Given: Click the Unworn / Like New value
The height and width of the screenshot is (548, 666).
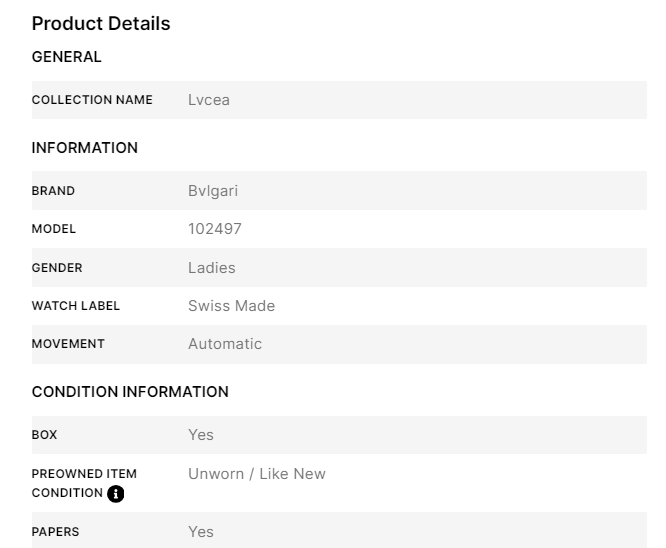Looking at the screenshot, I should [x=257, y=474].
